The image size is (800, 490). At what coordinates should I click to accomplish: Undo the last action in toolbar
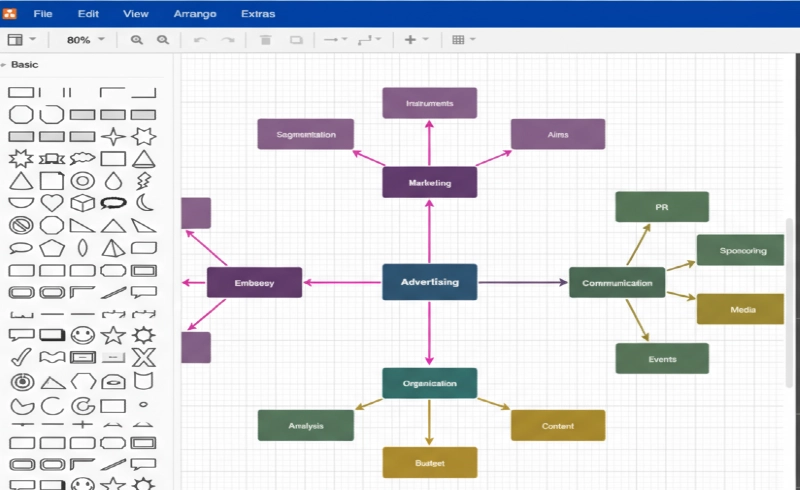[200, 40]
